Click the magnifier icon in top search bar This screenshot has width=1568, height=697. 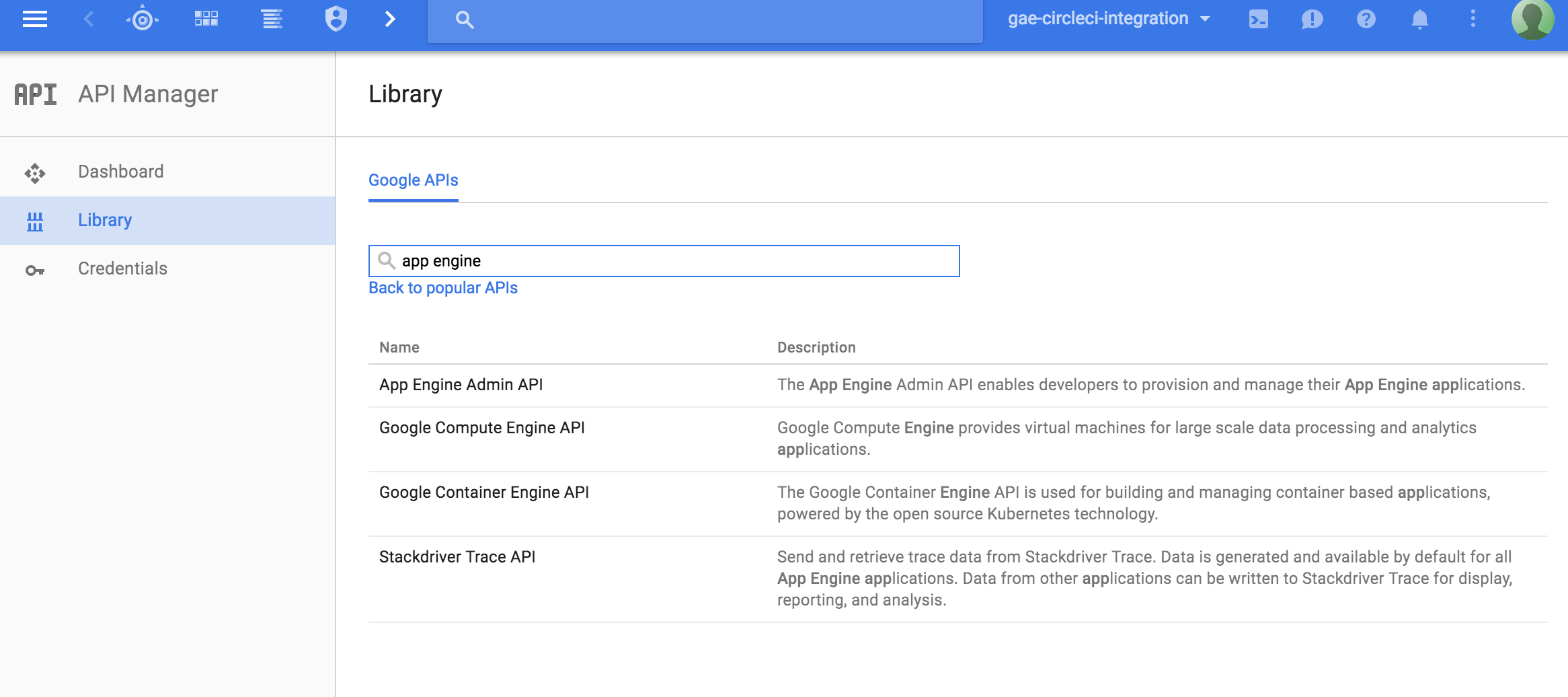click(465, 20)
